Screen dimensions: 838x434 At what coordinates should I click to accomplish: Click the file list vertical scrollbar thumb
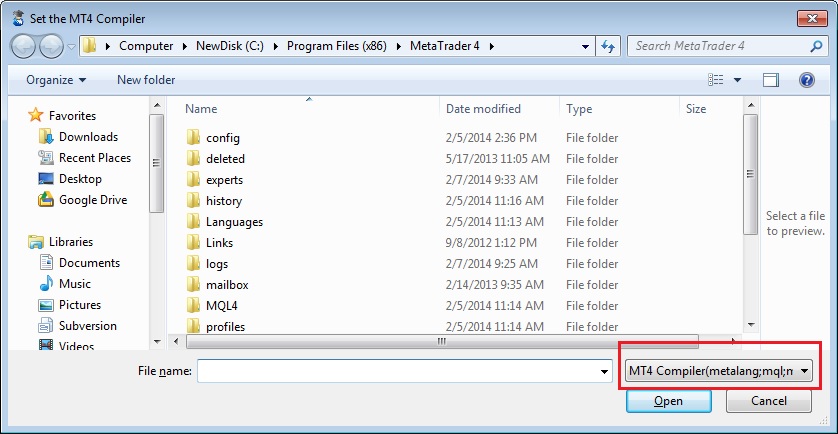(x=750, y=174)
